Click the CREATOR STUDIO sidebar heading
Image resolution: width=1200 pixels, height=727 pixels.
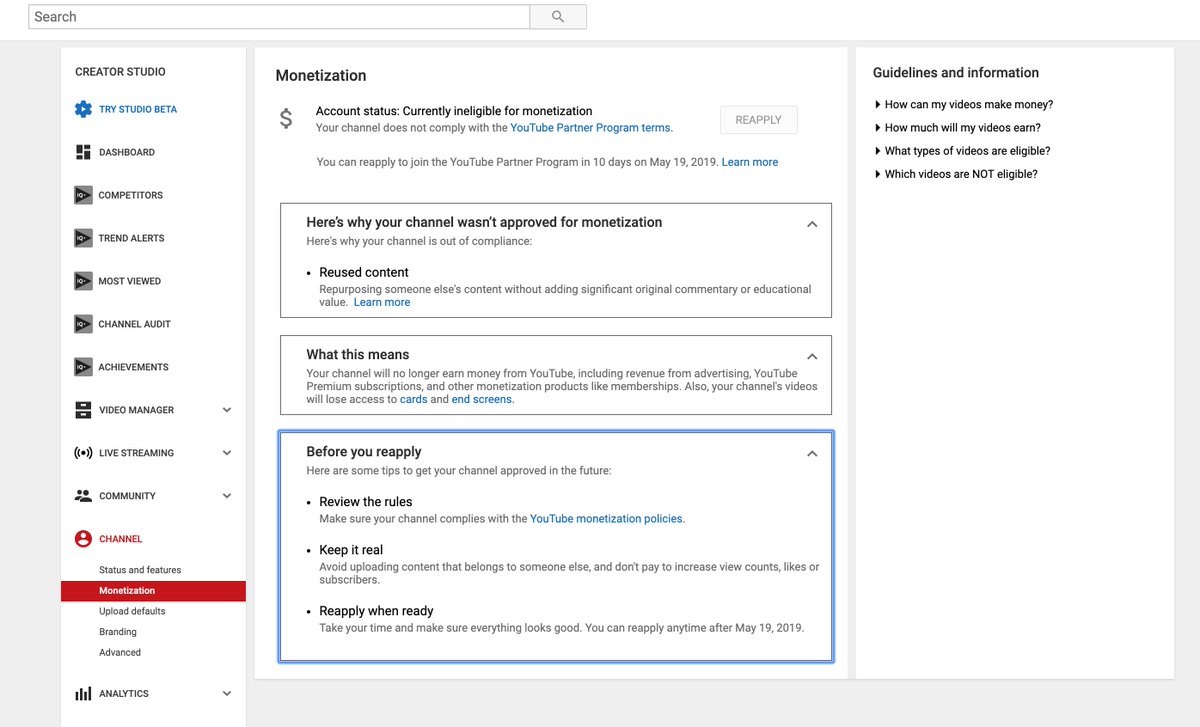[x=120, y=72]
